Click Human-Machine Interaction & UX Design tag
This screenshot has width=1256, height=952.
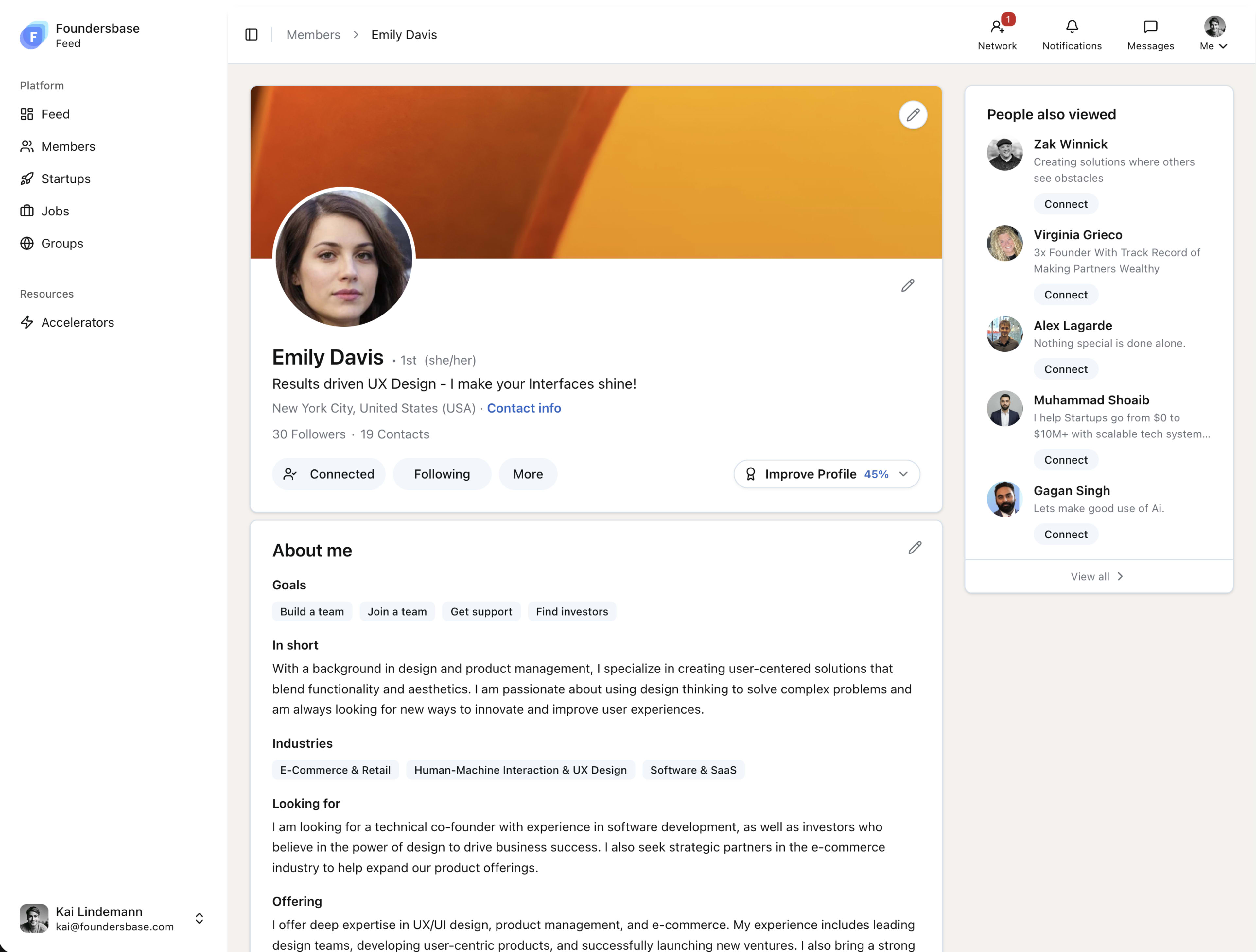[x=520, y=770]
